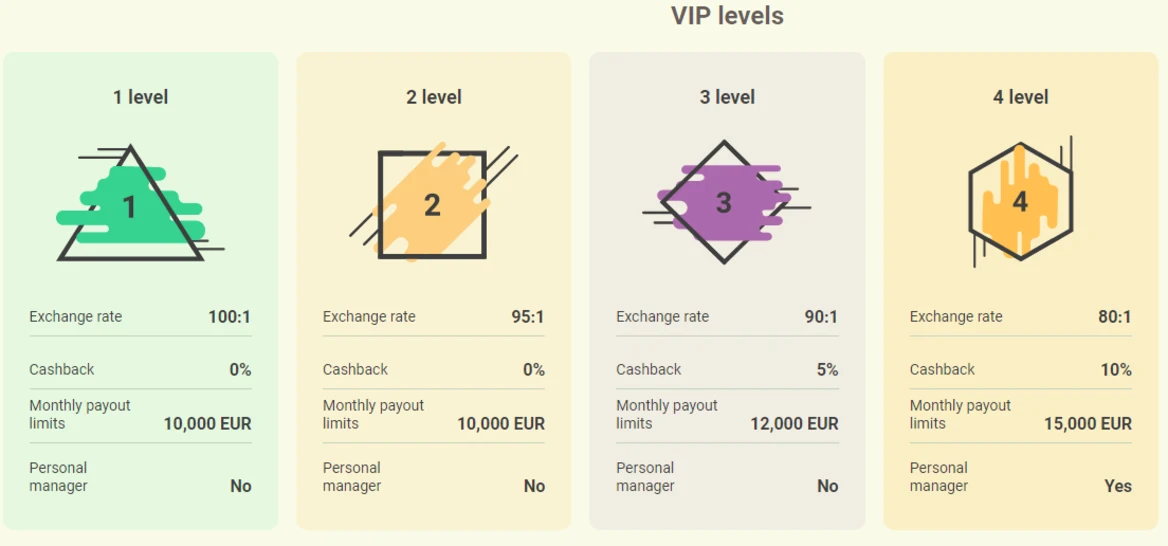This screenshot has height=546, width=1168.
Task: Select the "4 level" card heading
Action: (x=1021, y=97)
